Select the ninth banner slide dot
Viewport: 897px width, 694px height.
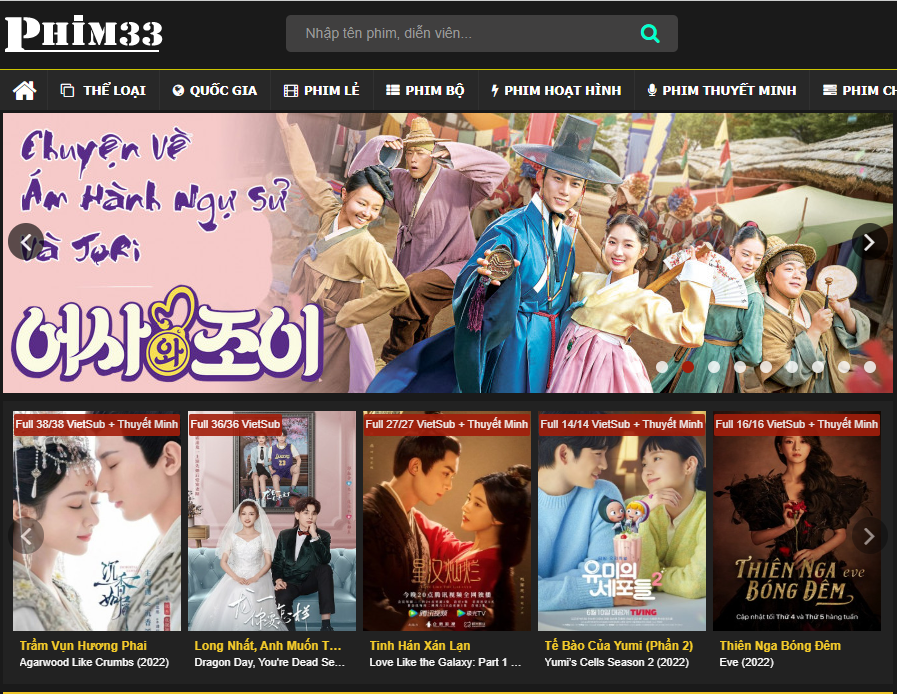pos(870,367)
